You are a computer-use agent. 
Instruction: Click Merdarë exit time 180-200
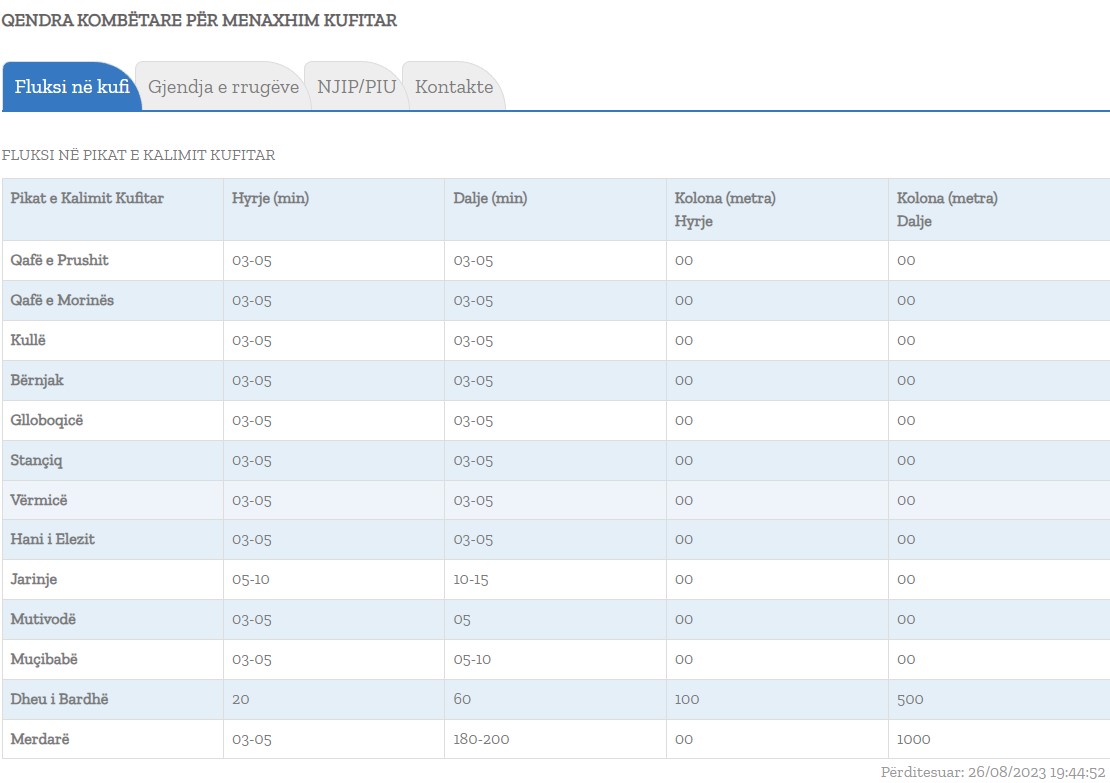coord(481,739)
